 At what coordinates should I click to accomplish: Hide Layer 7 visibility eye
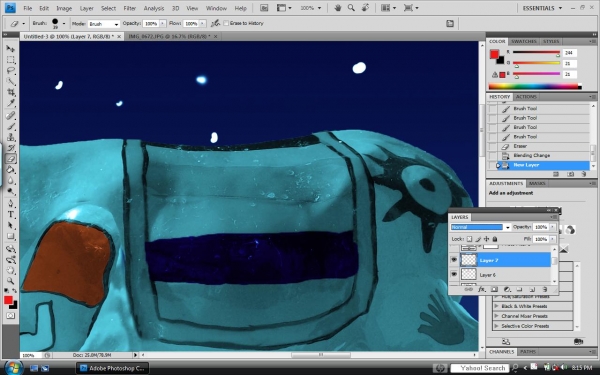pyautogui.click(x=454, y=260)
